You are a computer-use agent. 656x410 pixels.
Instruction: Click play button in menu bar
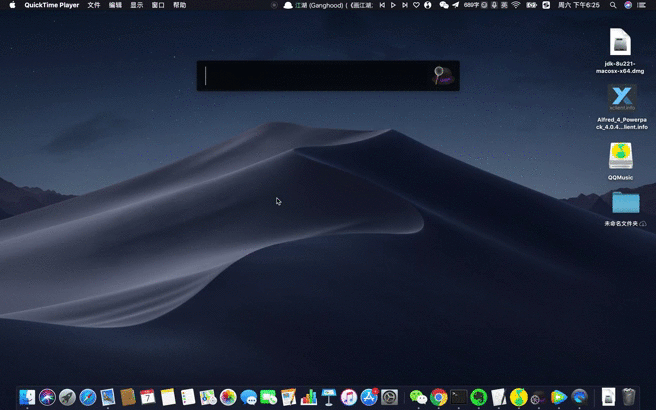click(393, 5)
